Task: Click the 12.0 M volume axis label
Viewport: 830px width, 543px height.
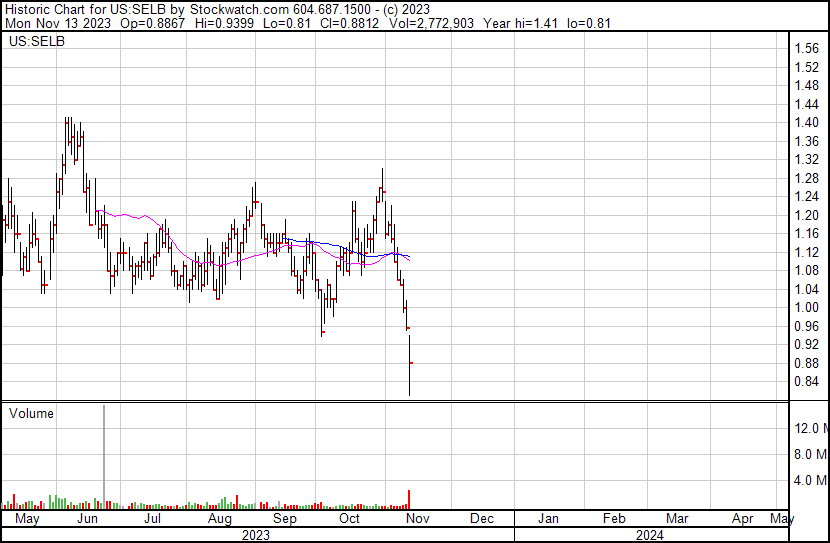Action: point(810,428)
